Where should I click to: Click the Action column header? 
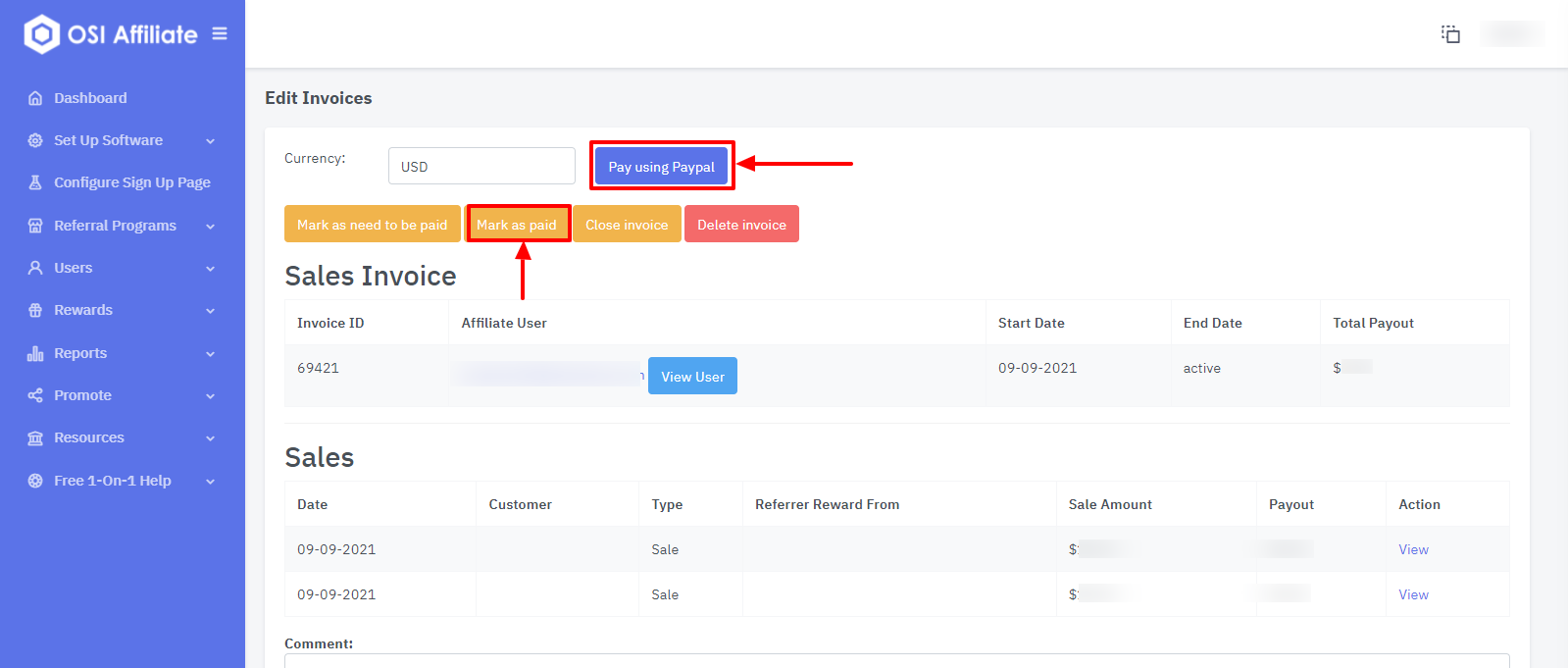(x=1419, y=504)
